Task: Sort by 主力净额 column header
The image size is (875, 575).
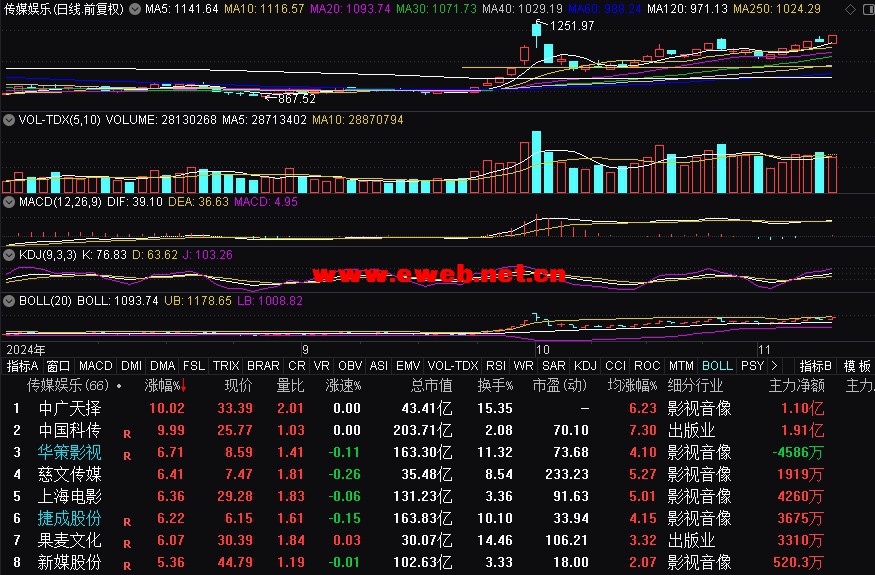Action: [x=796, y=385]
